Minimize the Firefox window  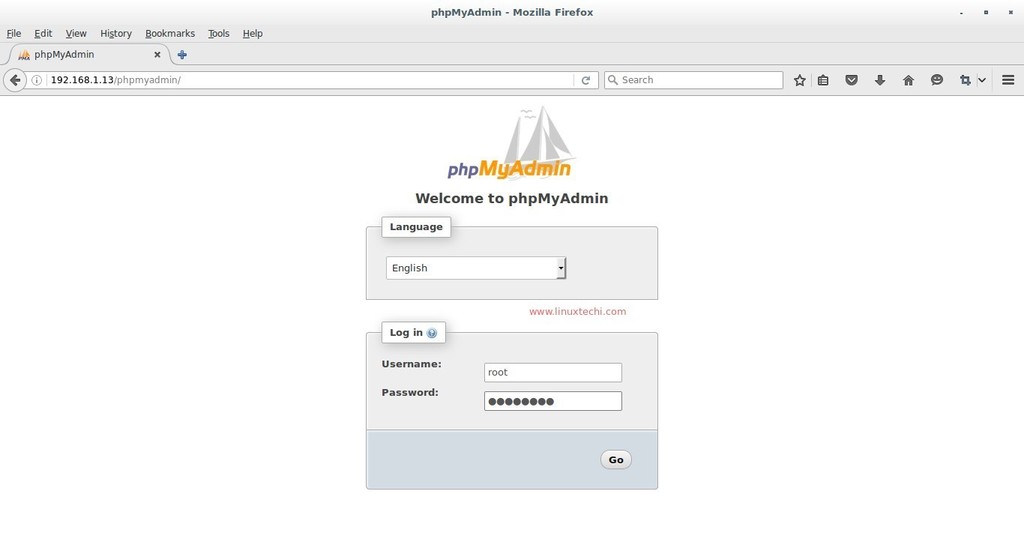click(961, 12)
